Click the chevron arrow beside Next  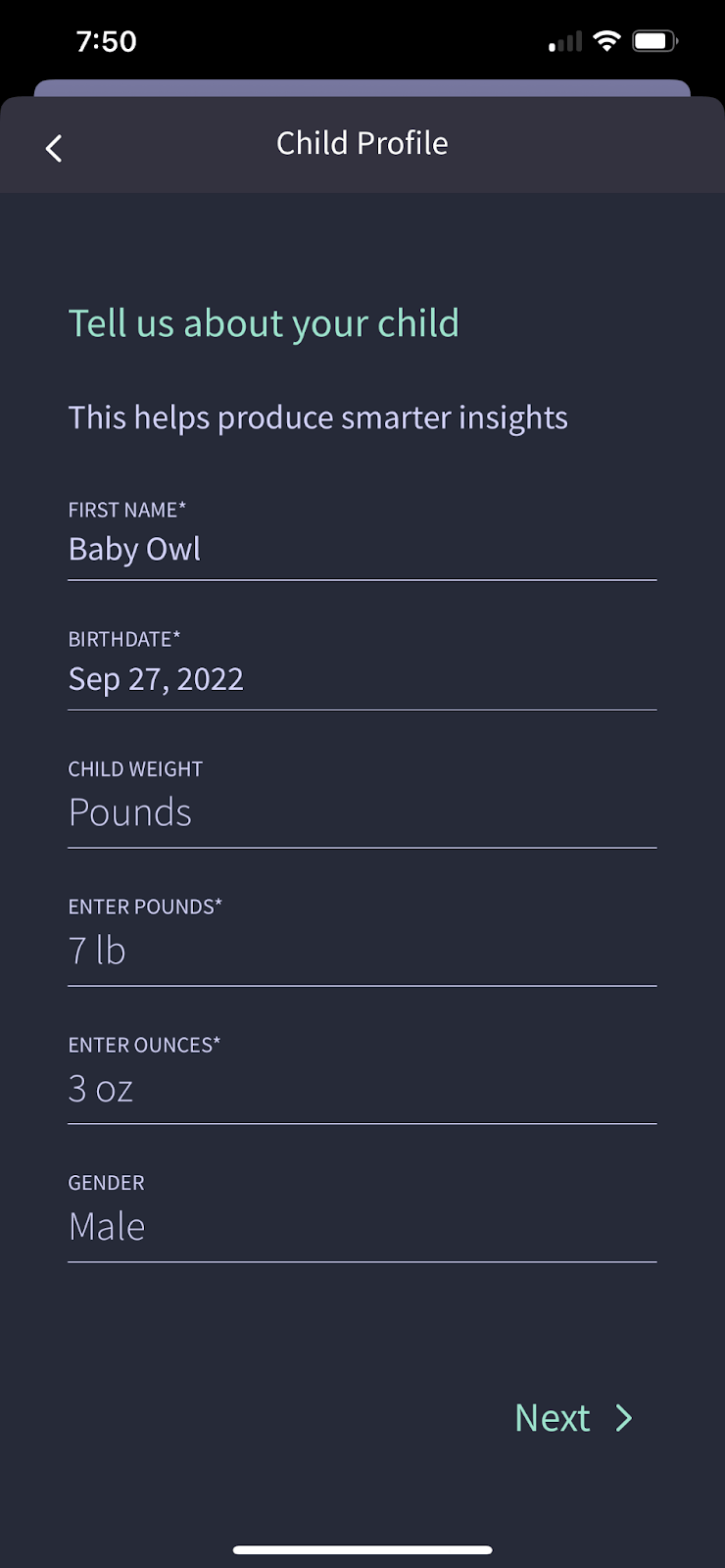click(624, 1418)
